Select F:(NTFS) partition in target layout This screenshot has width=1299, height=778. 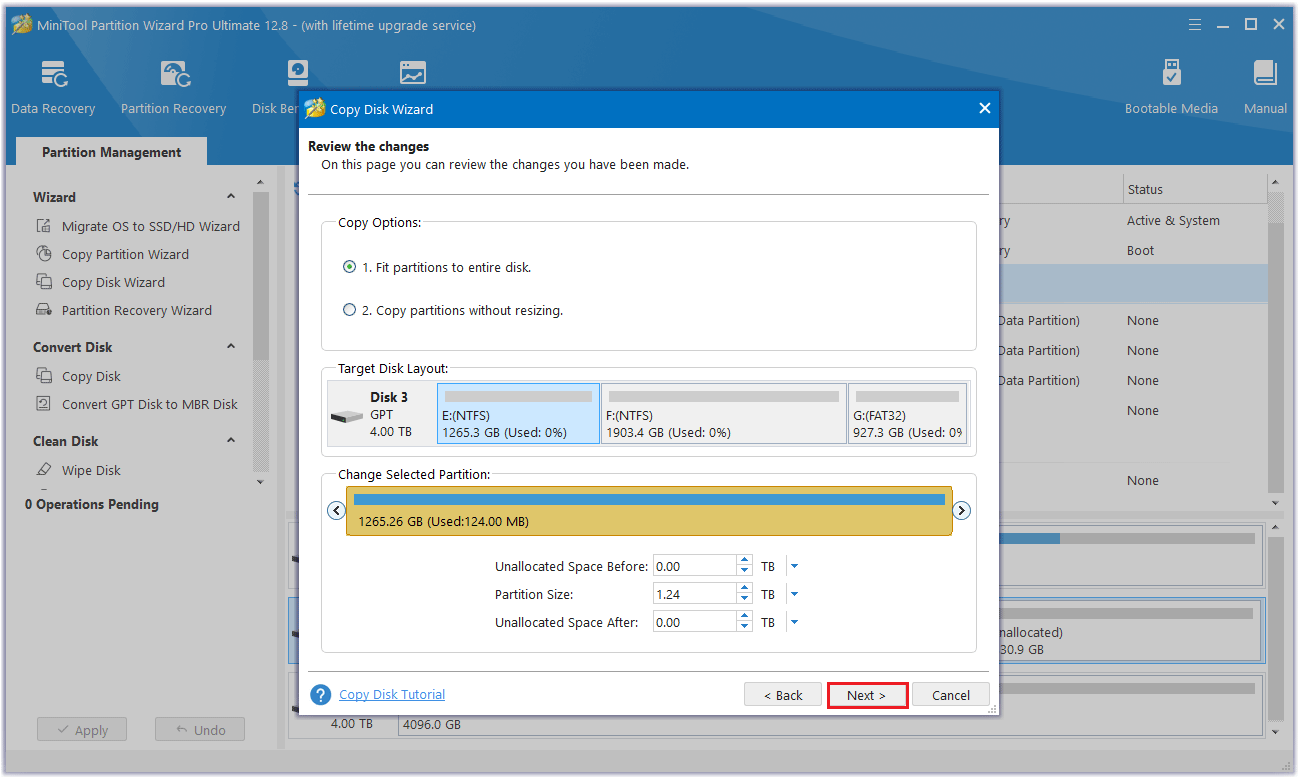[x=724, y=414]
